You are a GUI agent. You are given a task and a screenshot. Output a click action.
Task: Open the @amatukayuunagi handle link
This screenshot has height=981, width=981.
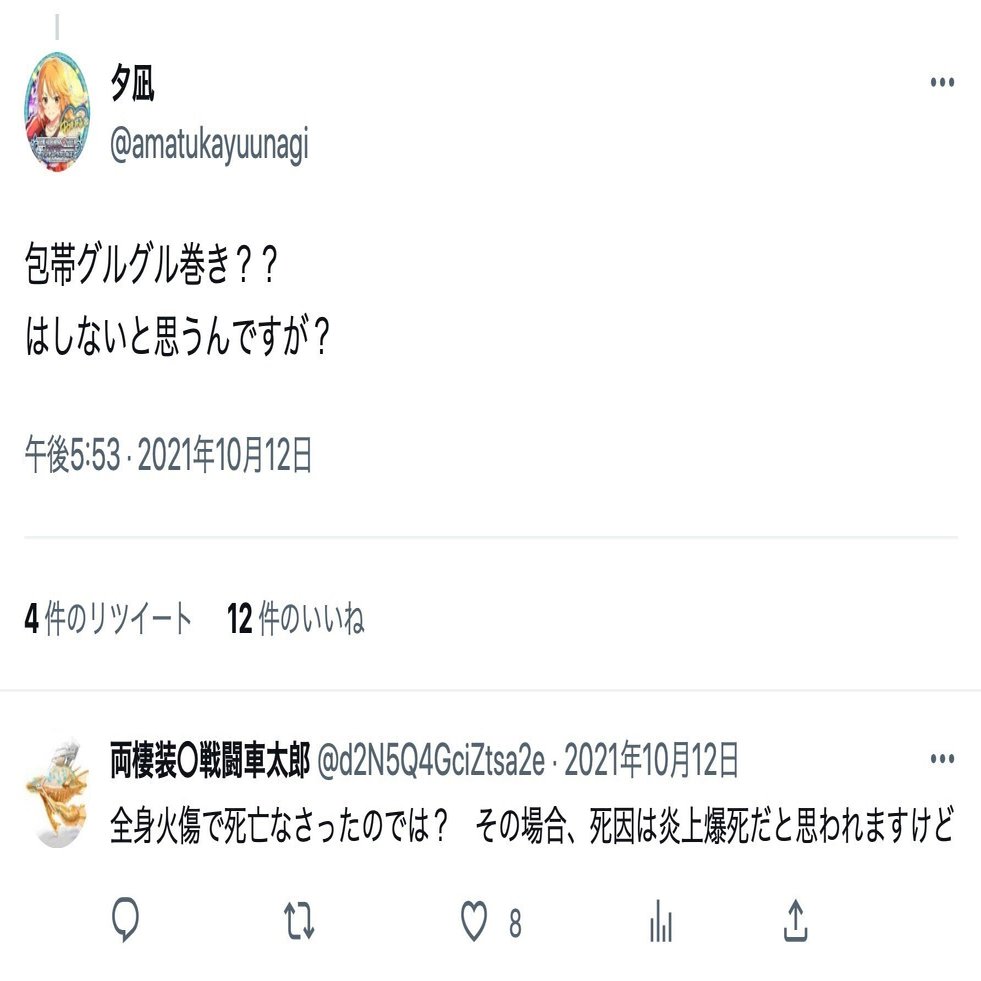(209, 146)
